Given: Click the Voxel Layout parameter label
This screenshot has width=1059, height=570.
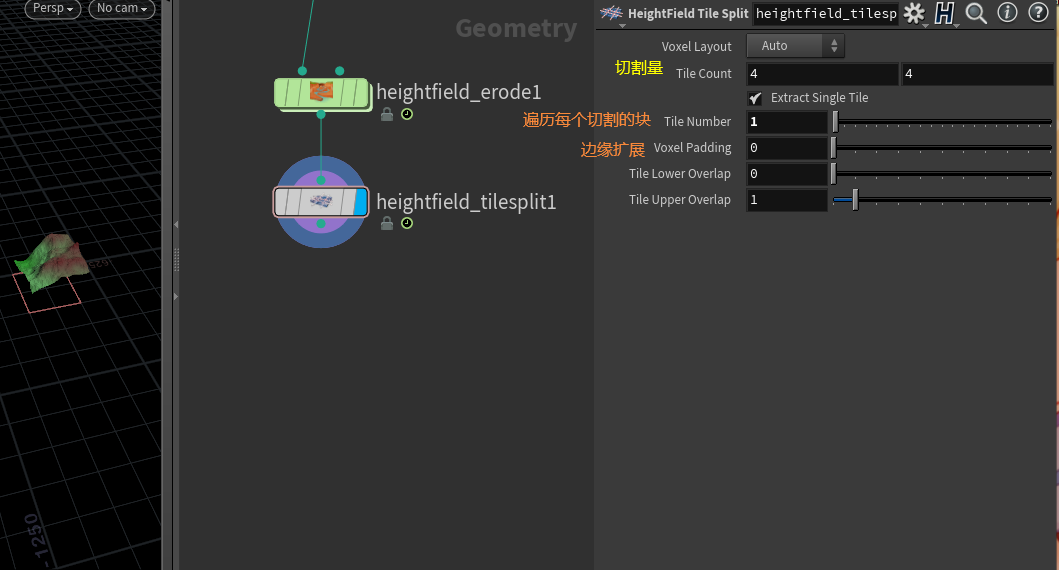Looking at the screenshot, I should click(696, 47).
